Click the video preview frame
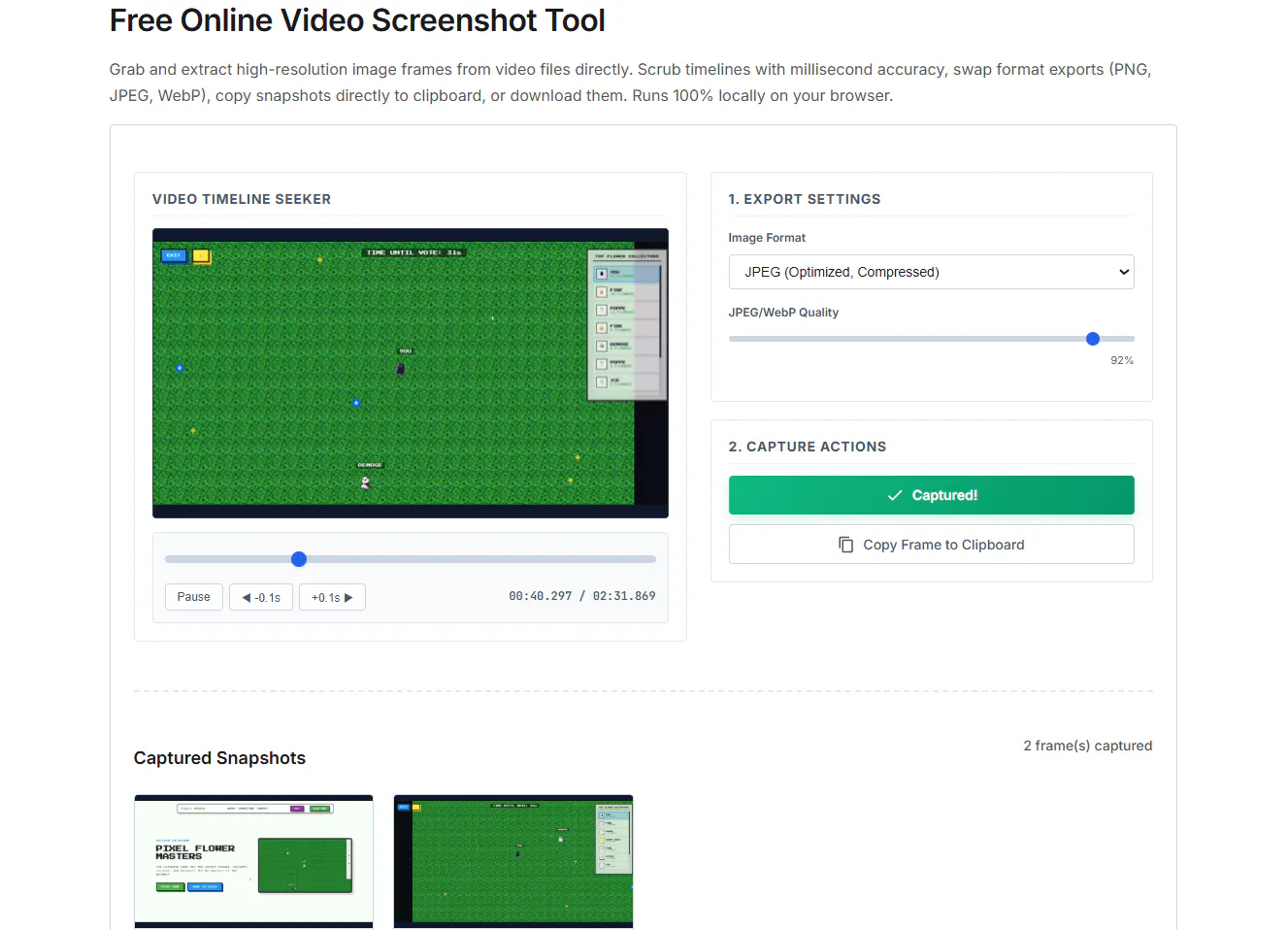 [411, 373]
